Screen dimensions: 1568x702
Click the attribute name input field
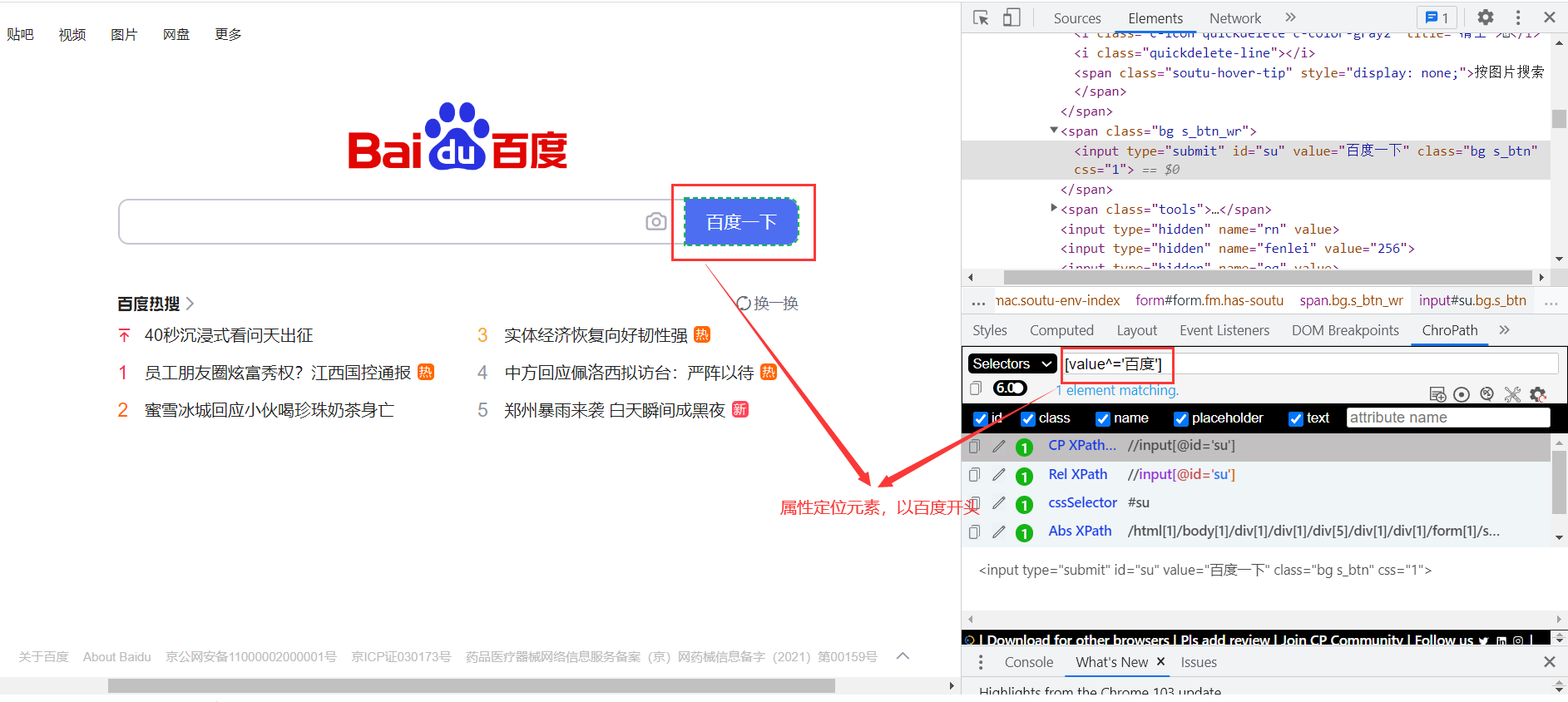1448,418
